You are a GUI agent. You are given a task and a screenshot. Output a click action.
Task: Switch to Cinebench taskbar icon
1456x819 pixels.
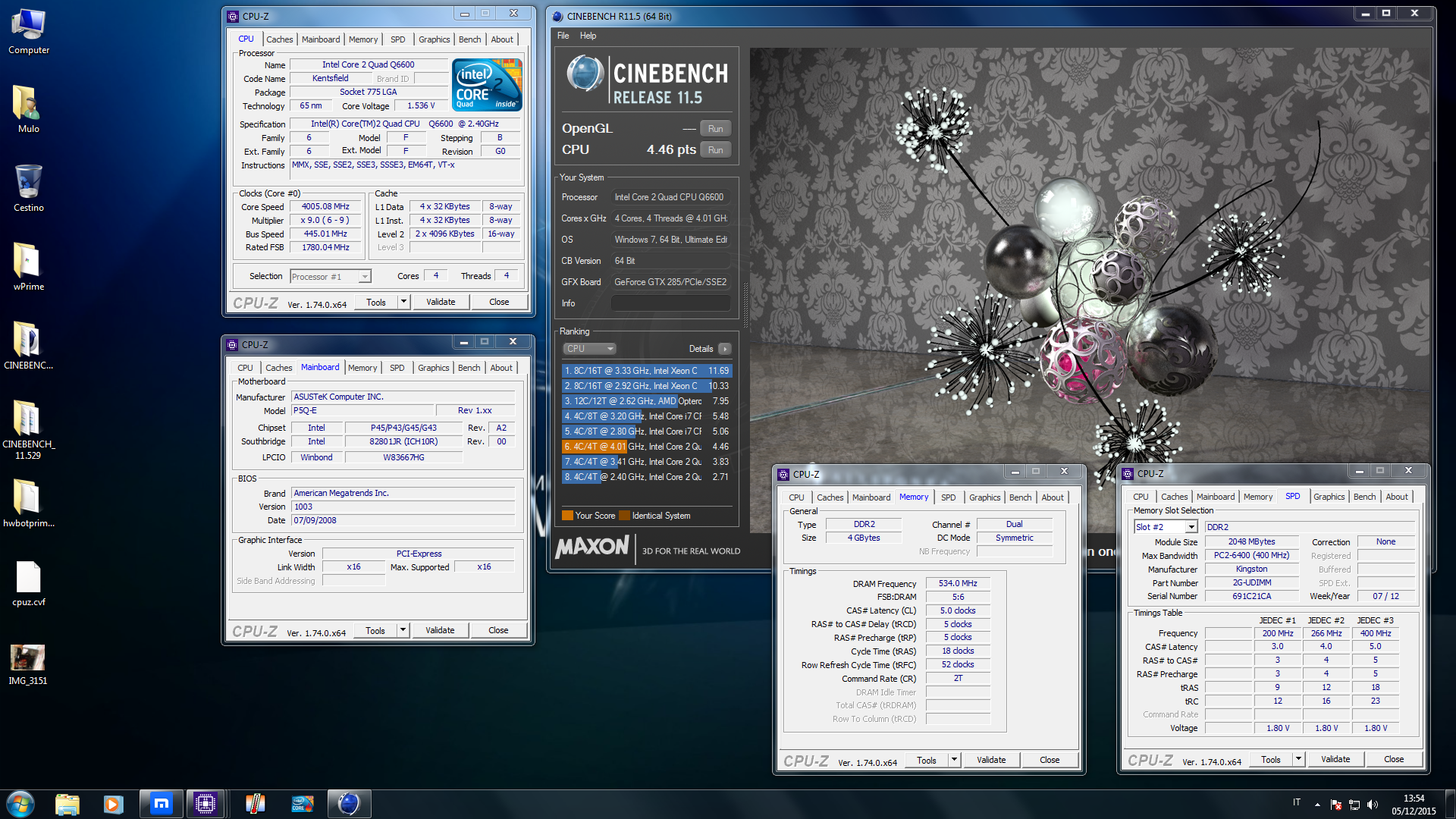click(349, 804)
